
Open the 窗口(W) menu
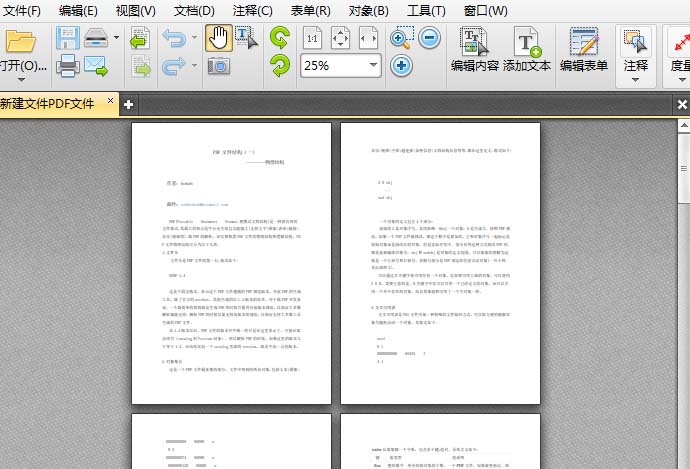pyautogui.click(x=485, y=11)
